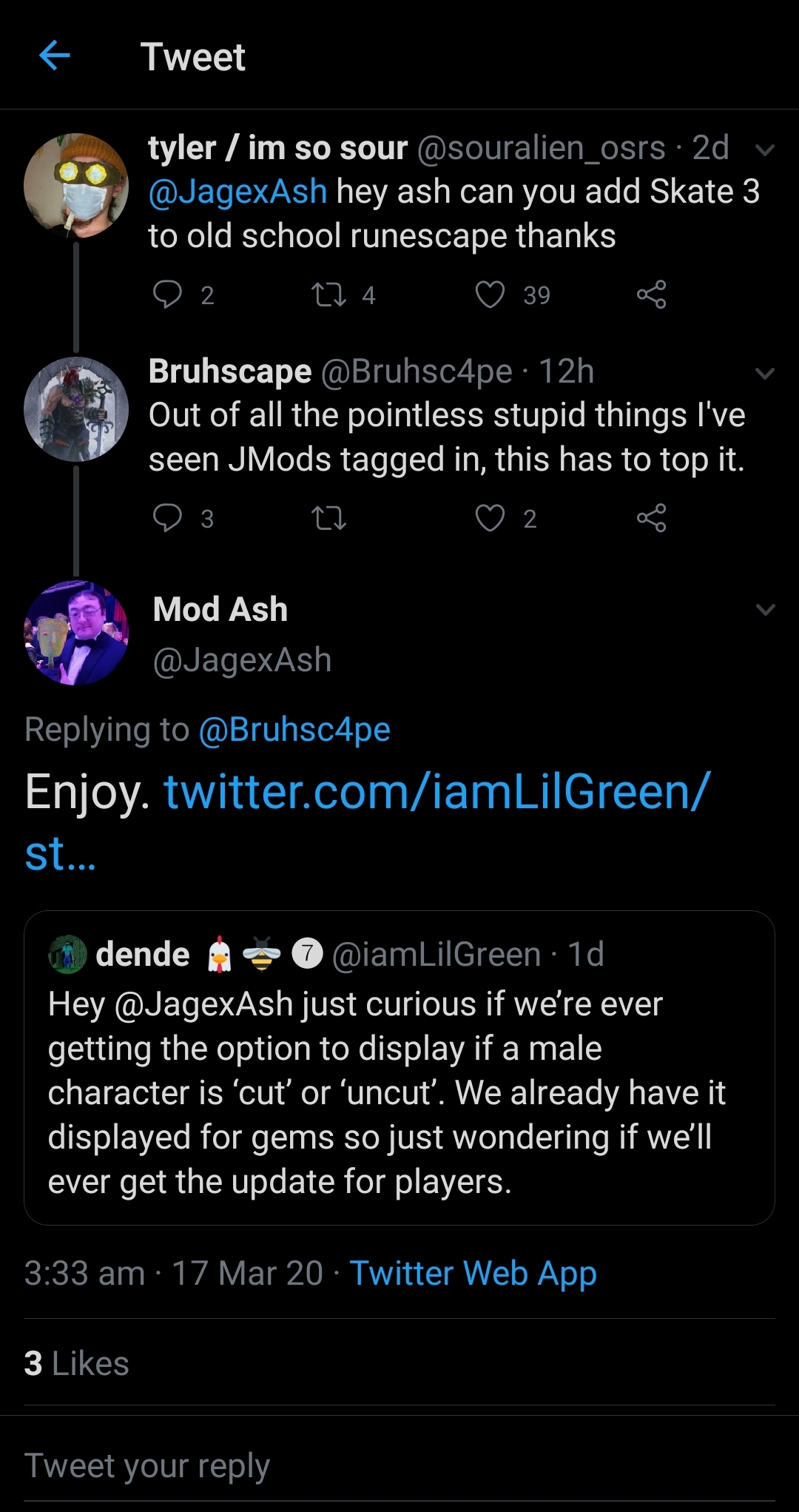
Task: Open options chevron on Mod Ash's tweet
Action: (765, 610)
